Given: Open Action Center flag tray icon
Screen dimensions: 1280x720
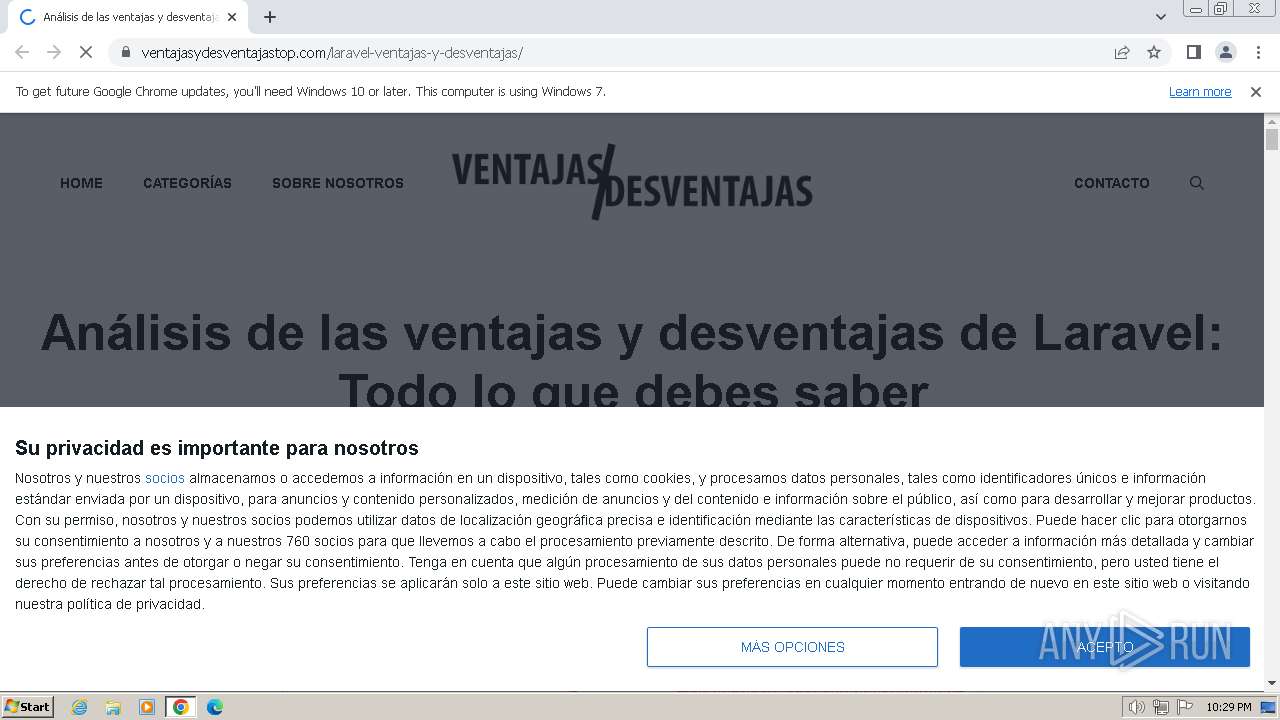Looking at the screenshot, I should tap(1184, 707).
